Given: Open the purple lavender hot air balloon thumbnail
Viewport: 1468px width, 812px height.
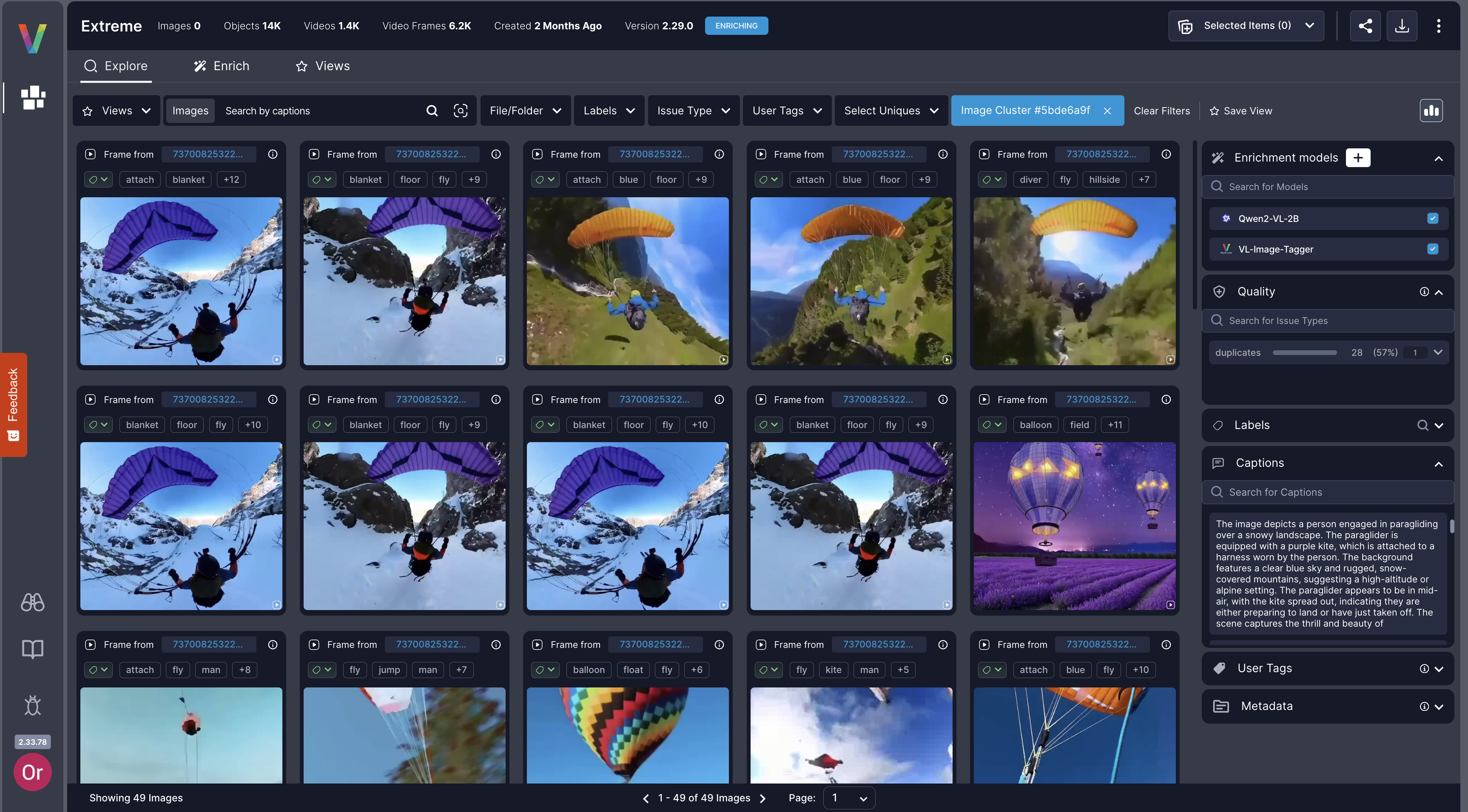Looking at the screenshot, I should (x=1074, y=525).
